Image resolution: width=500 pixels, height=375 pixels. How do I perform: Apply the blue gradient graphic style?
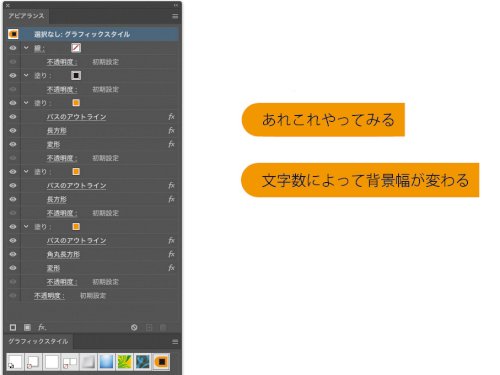[x=106, y=362]
